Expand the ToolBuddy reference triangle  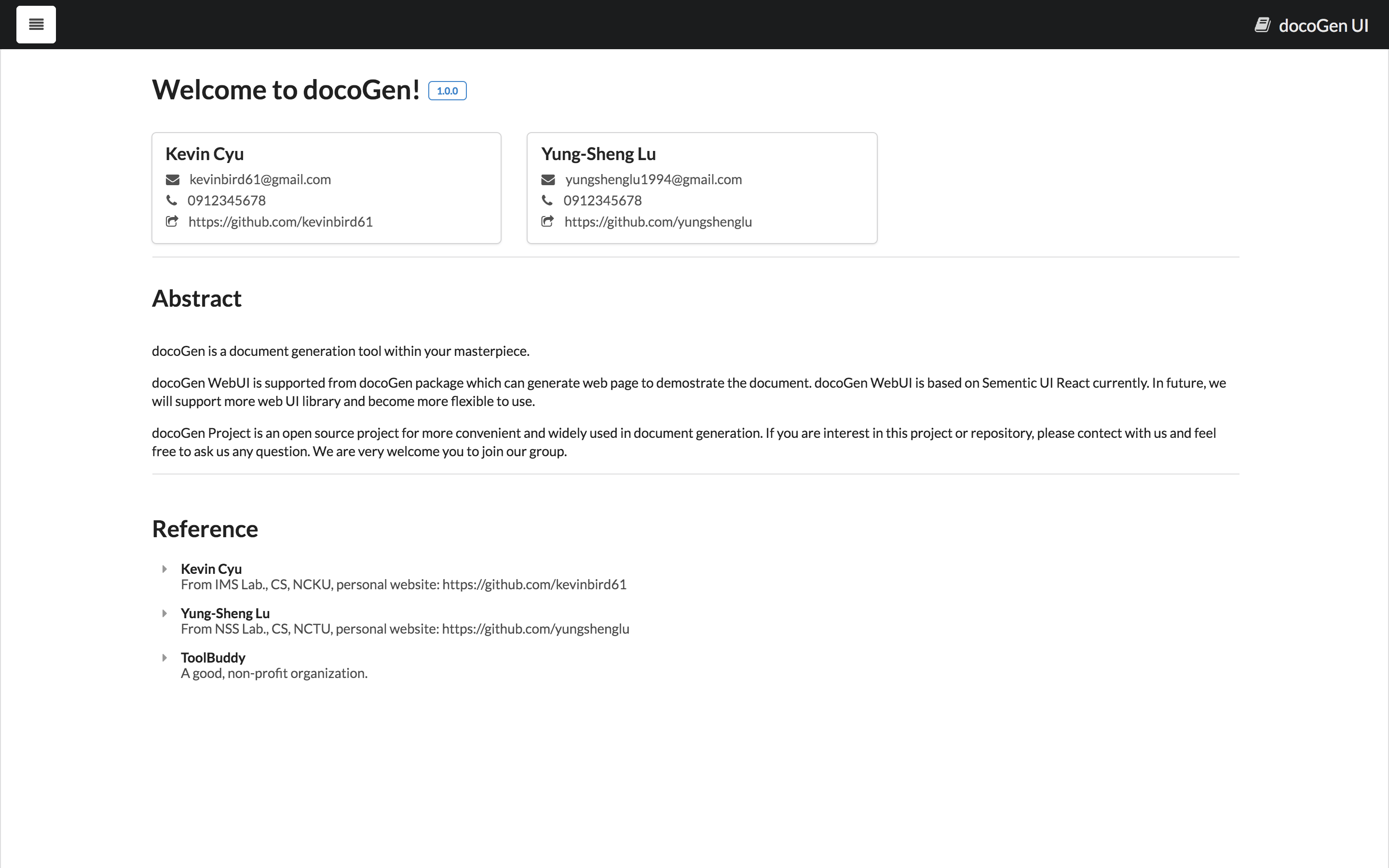(165, 657)
